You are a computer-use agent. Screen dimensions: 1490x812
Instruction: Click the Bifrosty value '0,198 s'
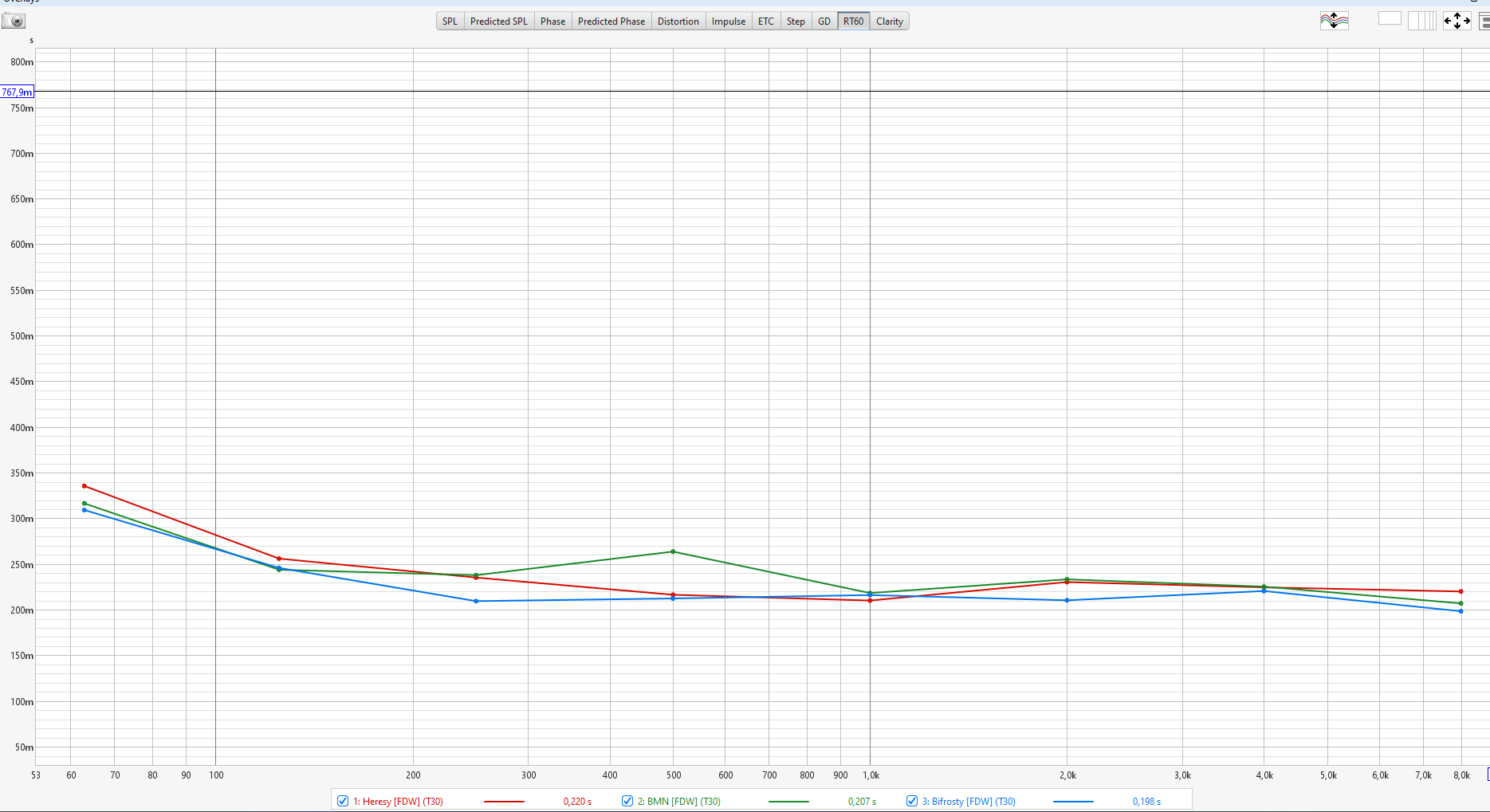point(1146,802)
